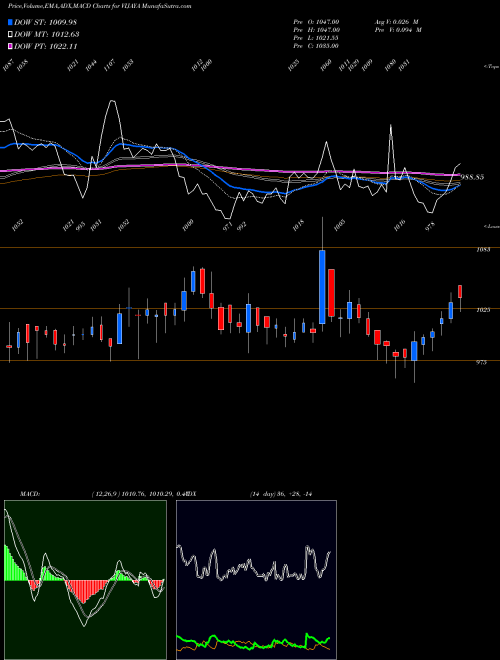Image resolution: width=500 pixels, height=660 pixels.
Task: Click the 1053 price axis label
Action: [x=483, y=250]
